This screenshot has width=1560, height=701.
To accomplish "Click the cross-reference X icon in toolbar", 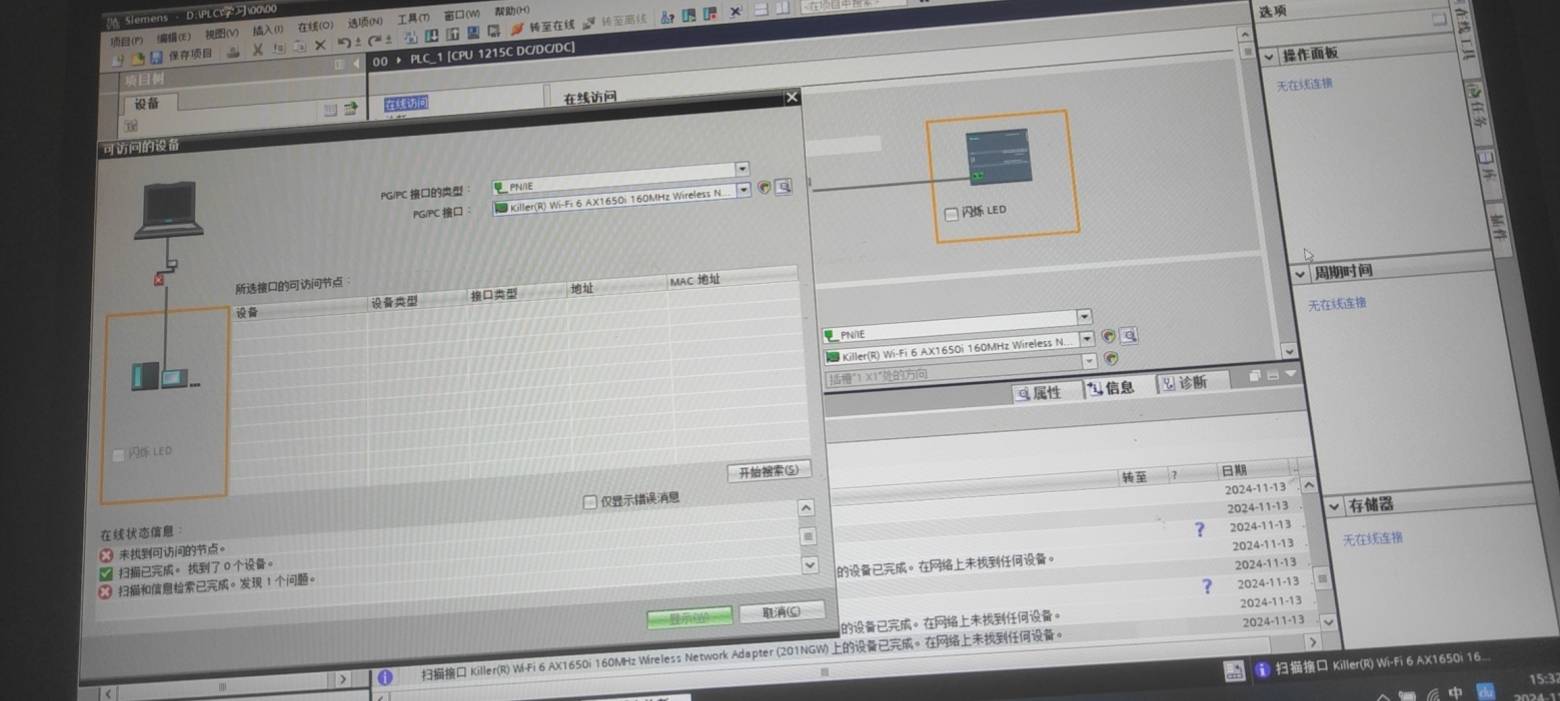I will pos(736,11).
